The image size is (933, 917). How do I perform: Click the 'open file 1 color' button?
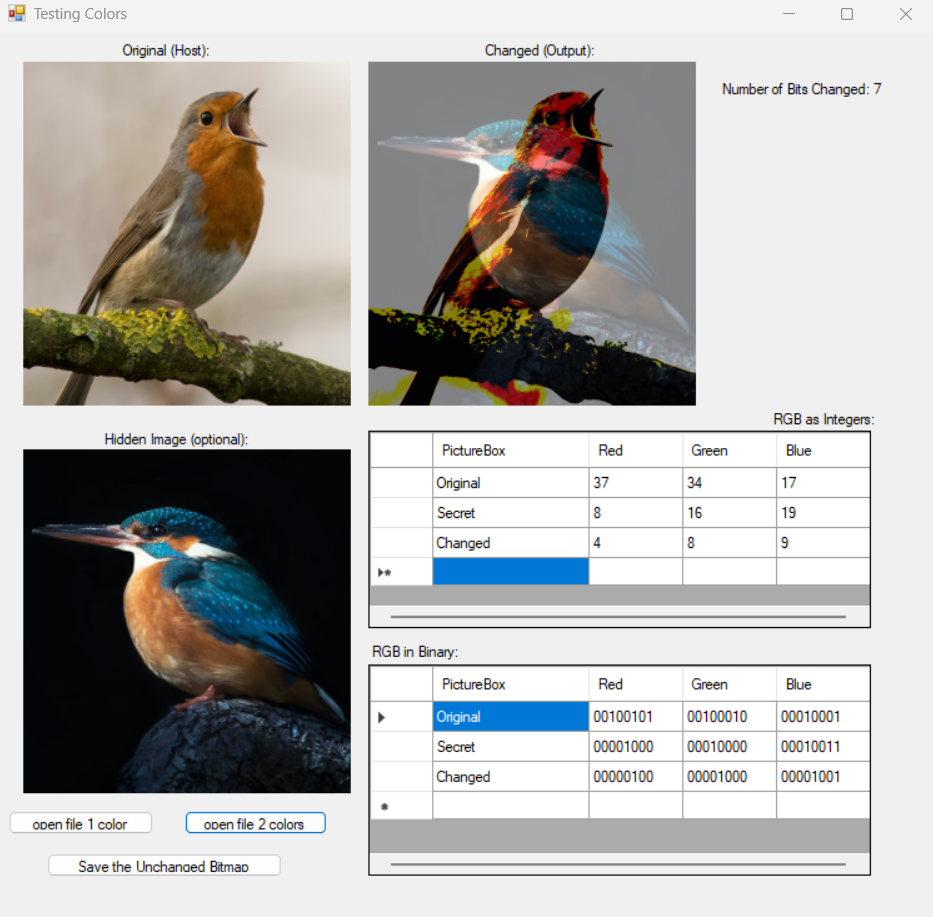point(81,823)
